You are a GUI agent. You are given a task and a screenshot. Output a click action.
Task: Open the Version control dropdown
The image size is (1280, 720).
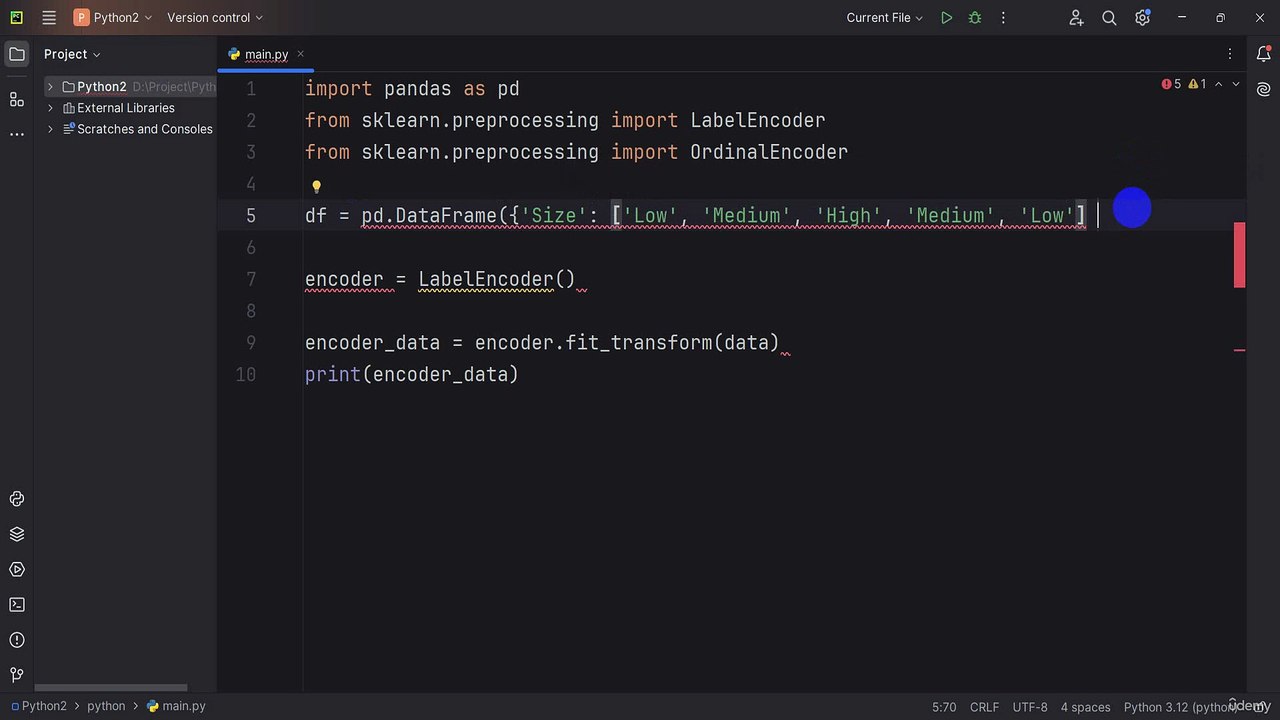(x=215, y=18)
